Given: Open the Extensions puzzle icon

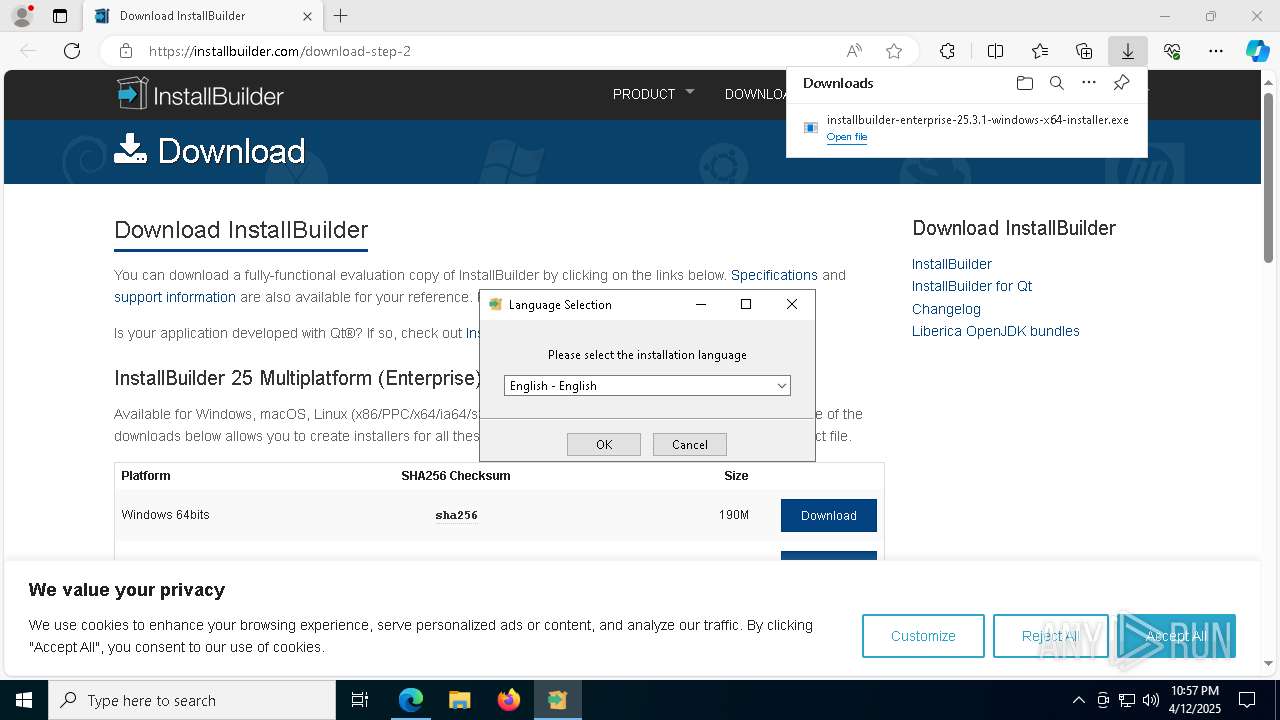Looking at the screenshot, I should 947,51.
